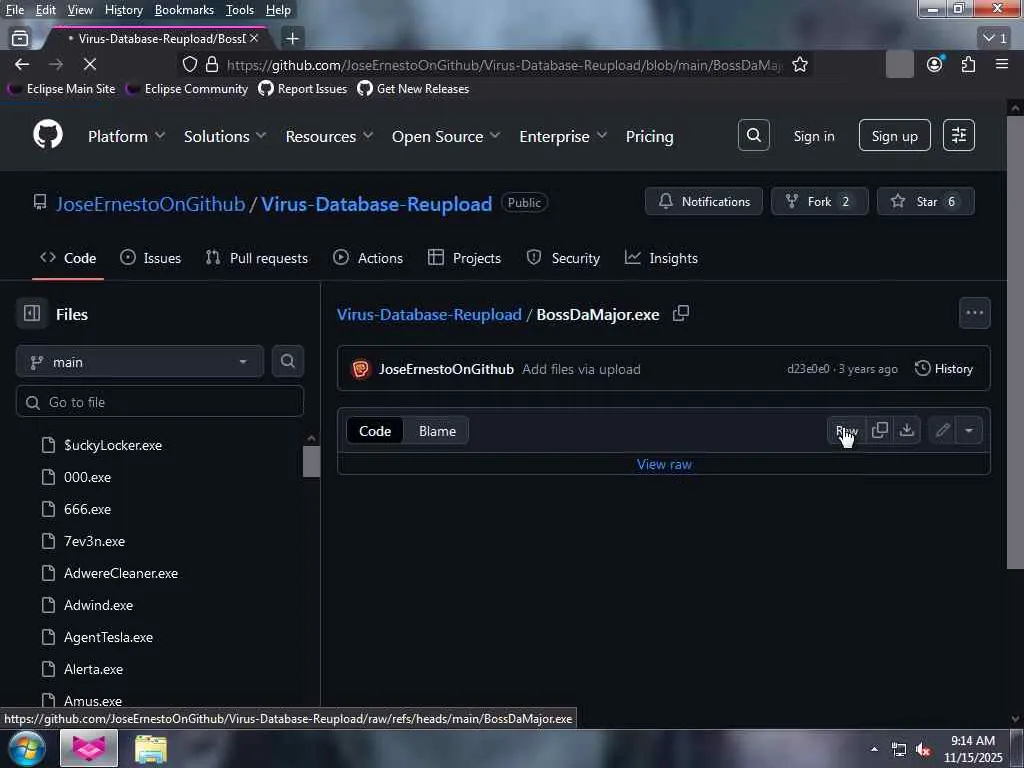Screen dimensions: 1024x768
Task: Open the Actions repository tab
Action: click(368, 258)
